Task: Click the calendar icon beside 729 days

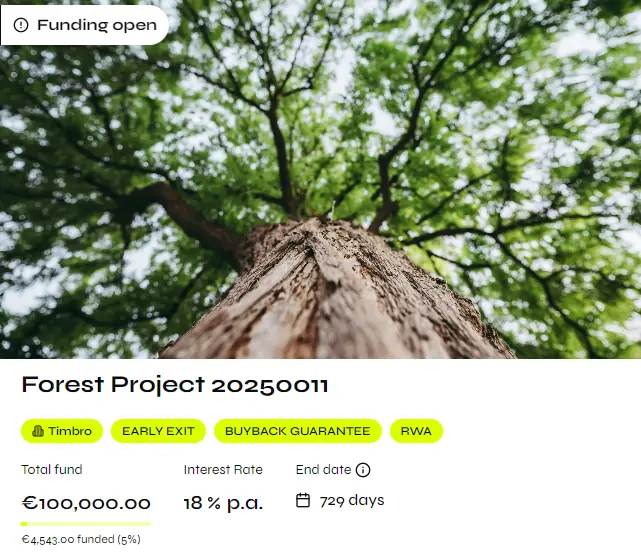Action: [x=303, y=500]
